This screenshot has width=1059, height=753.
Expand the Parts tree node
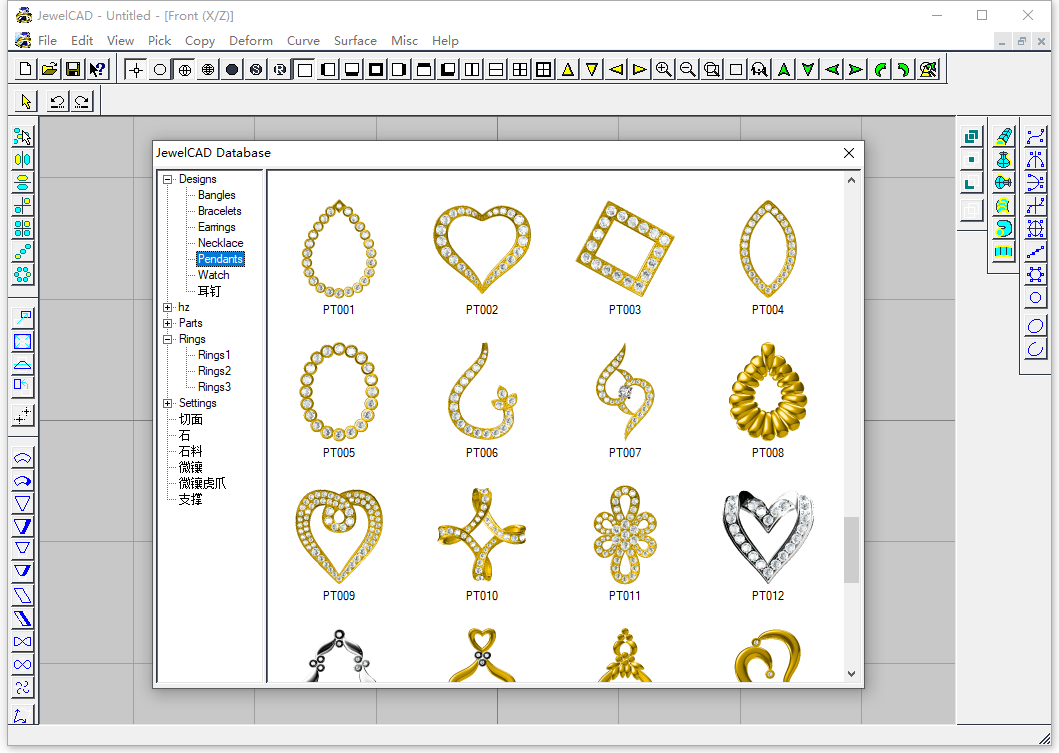pos(167,323)
